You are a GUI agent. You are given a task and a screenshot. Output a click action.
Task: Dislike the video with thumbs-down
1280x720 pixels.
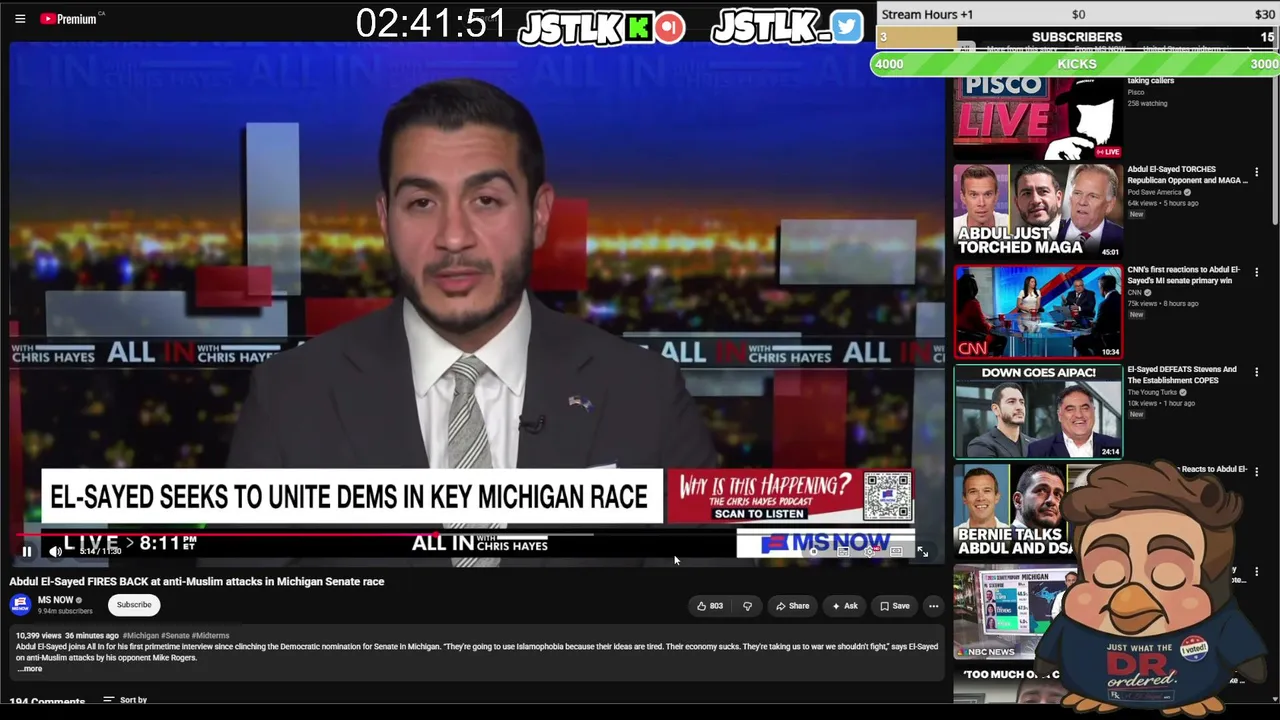pos(747,606)
